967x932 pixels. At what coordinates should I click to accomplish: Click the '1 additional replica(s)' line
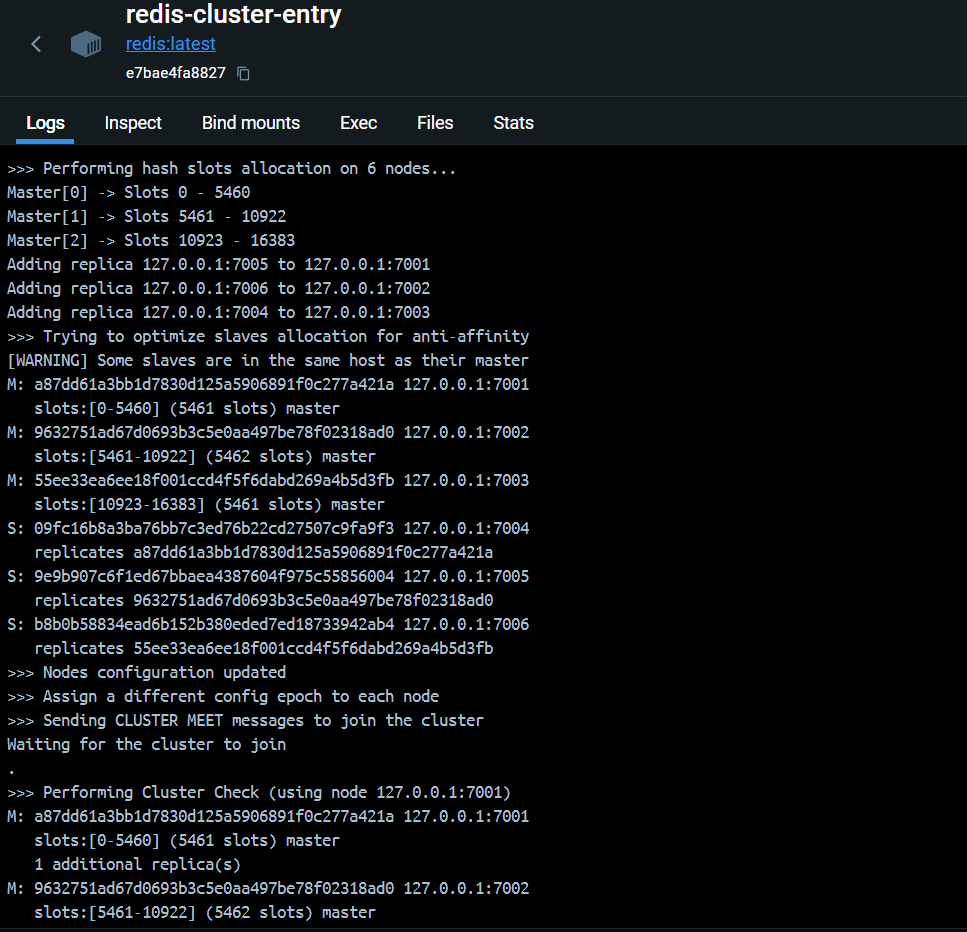pos(137,865)
